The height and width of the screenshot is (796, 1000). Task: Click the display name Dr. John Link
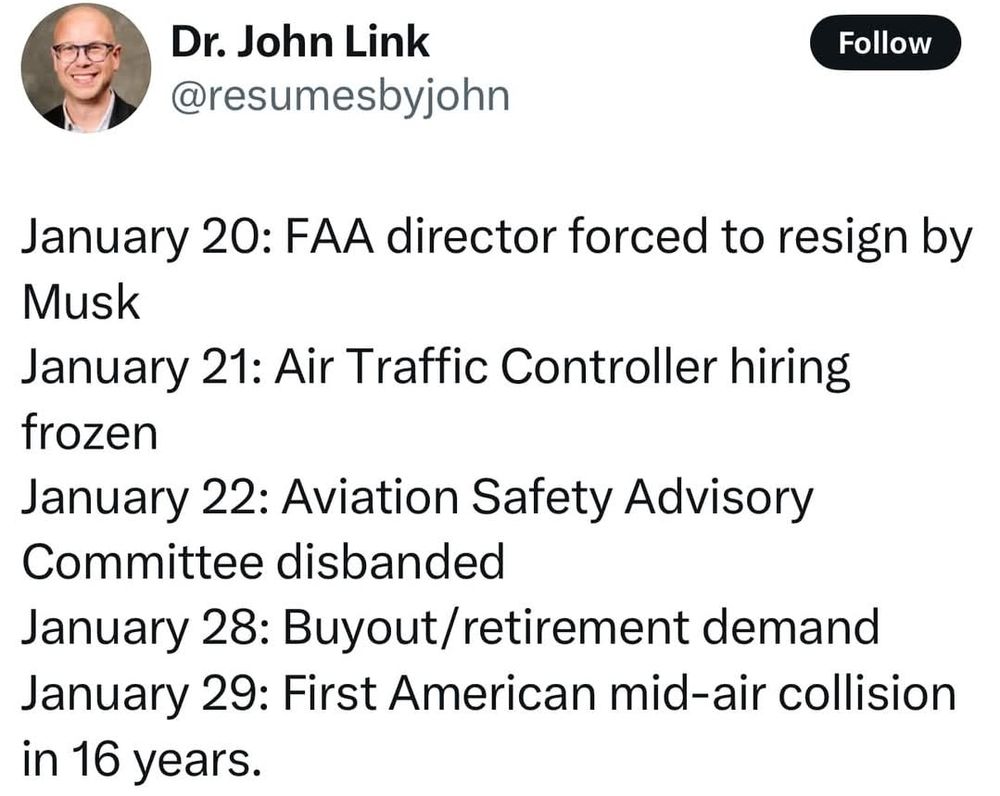(x=300, y=42)
